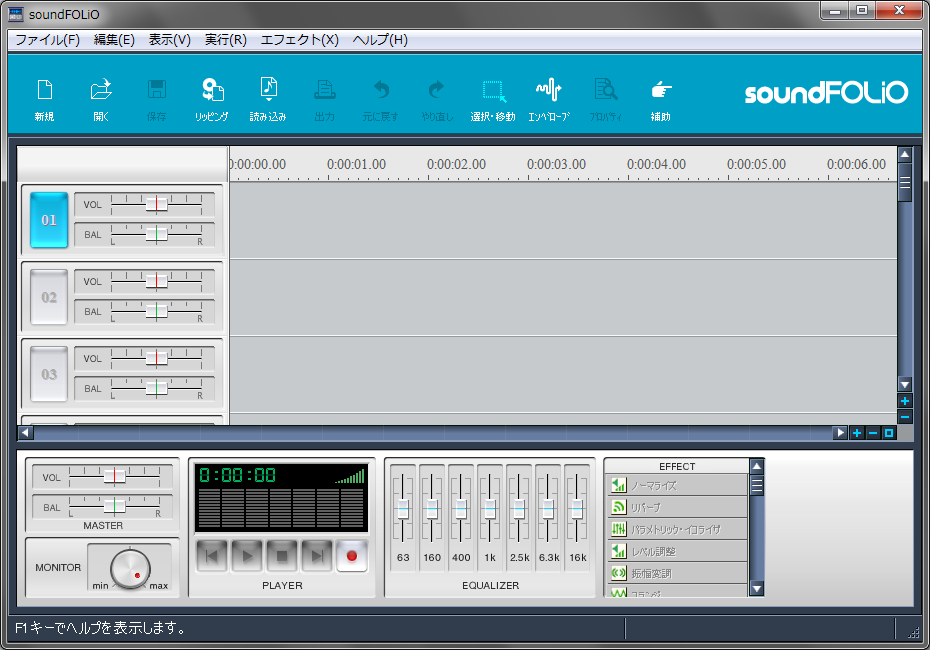Click the timeline scroll-right arrow
Image resolution: width=930 pixels, height=650 pixels.
tap(840, 433)
